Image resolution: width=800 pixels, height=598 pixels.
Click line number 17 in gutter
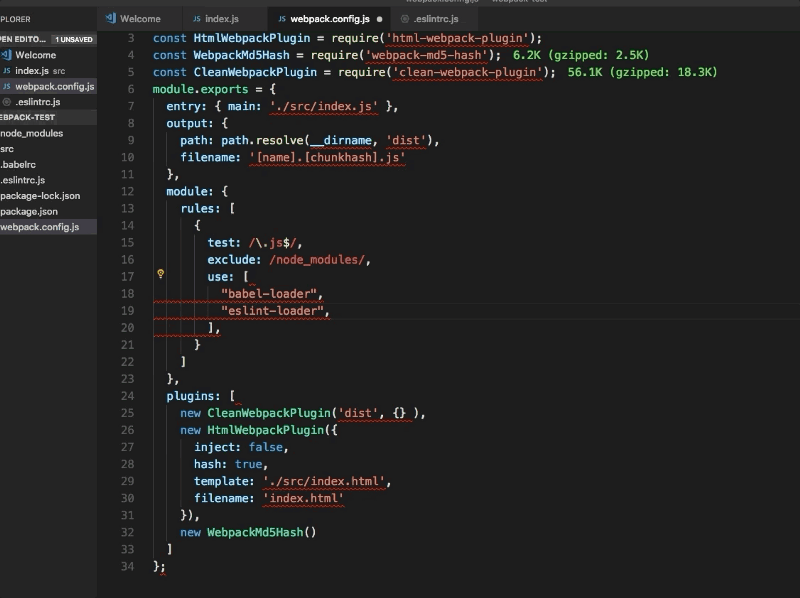(128, 277)
